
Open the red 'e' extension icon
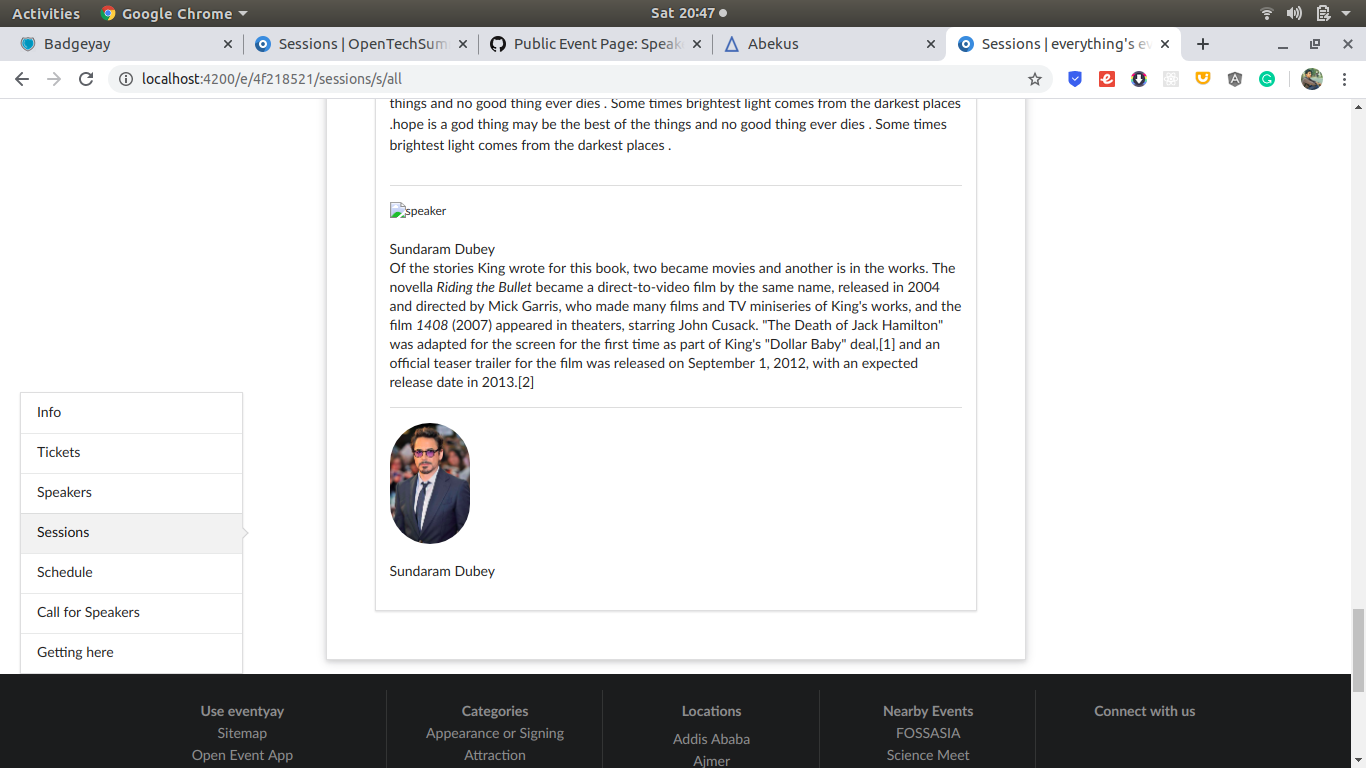click(x=1107, y=79)
